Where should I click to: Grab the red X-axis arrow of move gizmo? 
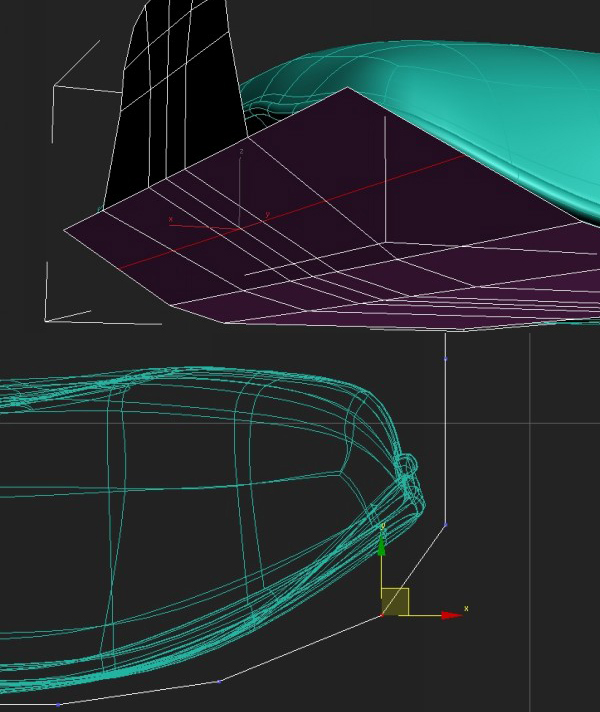coord(451,615)
